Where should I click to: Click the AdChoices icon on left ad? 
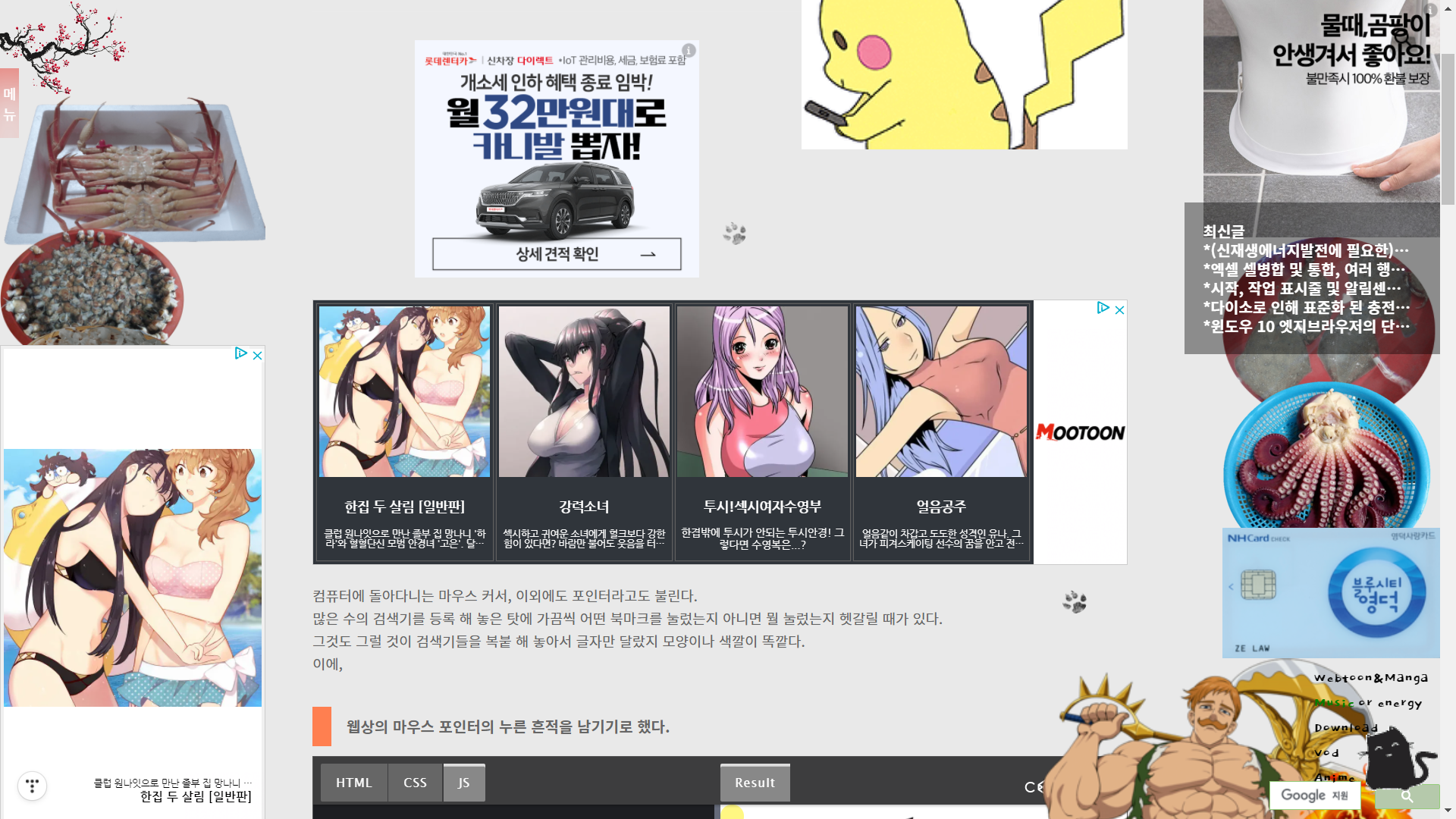[240, 353]
